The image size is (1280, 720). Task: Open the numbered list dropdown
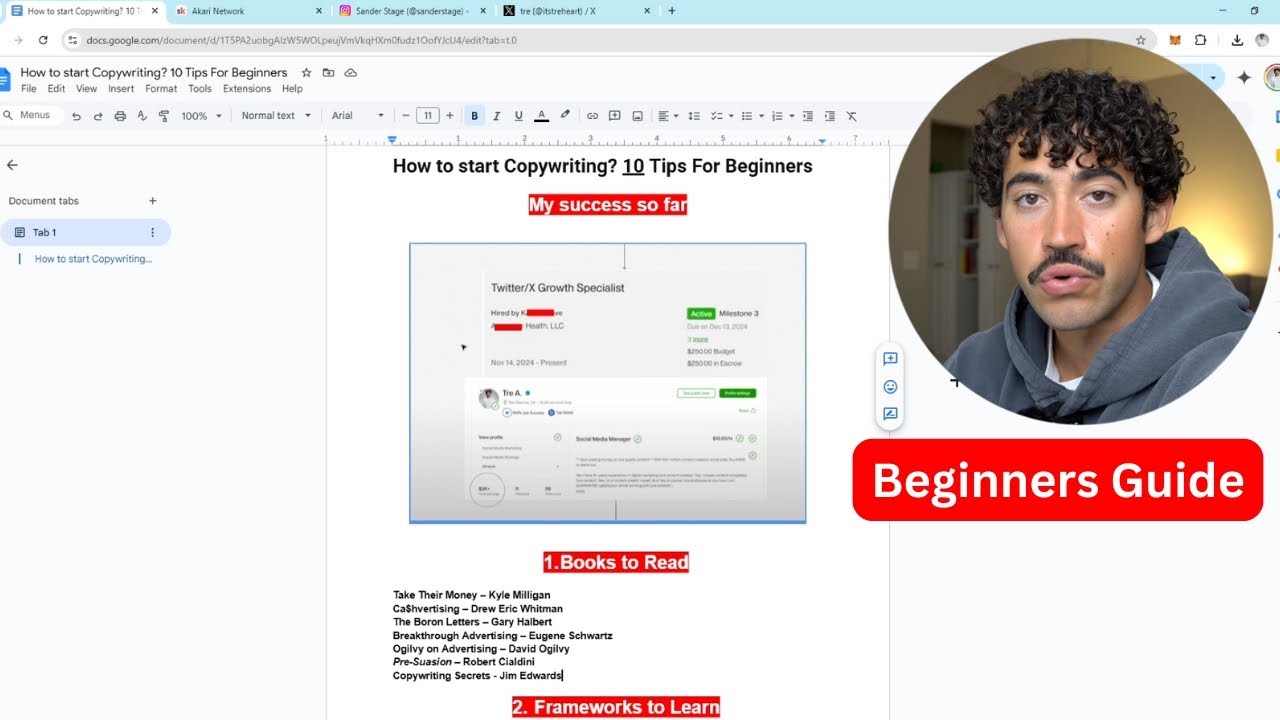[782, 116]
